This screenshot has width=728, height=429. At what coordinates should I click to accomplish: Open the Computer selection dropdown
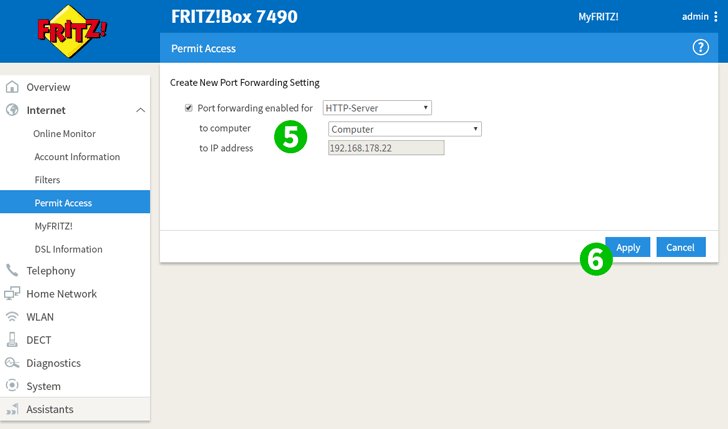point(404,129)
